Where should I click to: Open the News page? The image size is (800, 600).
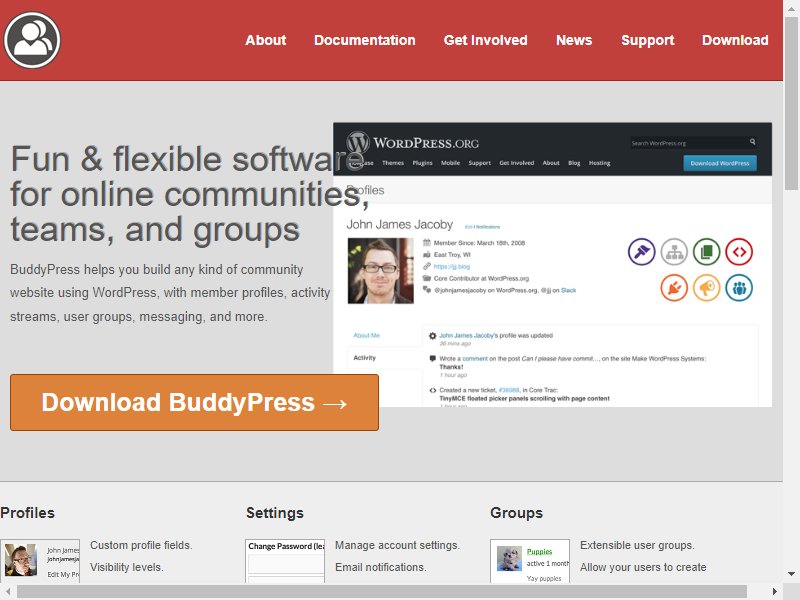click(x=574, y=40)
